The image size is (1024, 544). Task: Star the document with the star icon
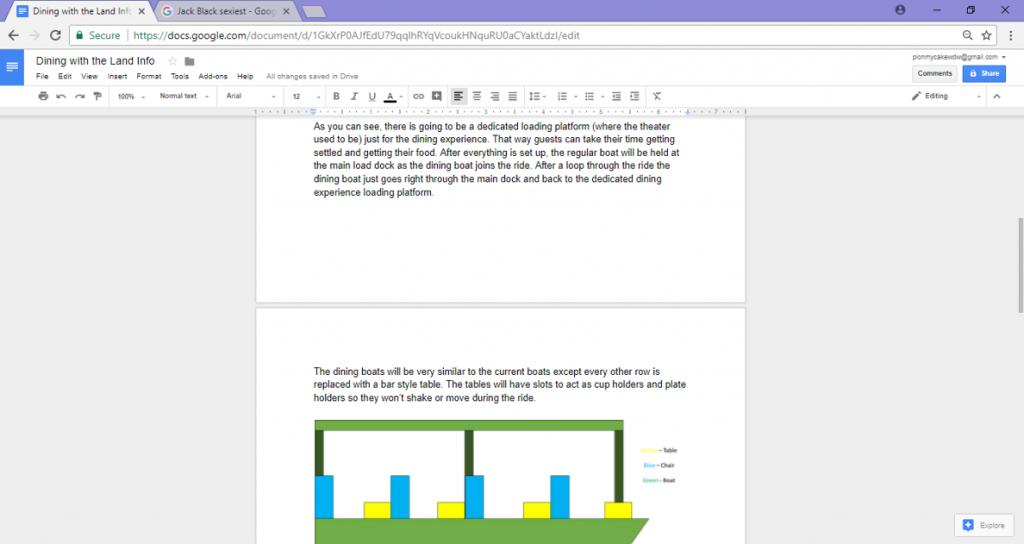click(172, 61)
